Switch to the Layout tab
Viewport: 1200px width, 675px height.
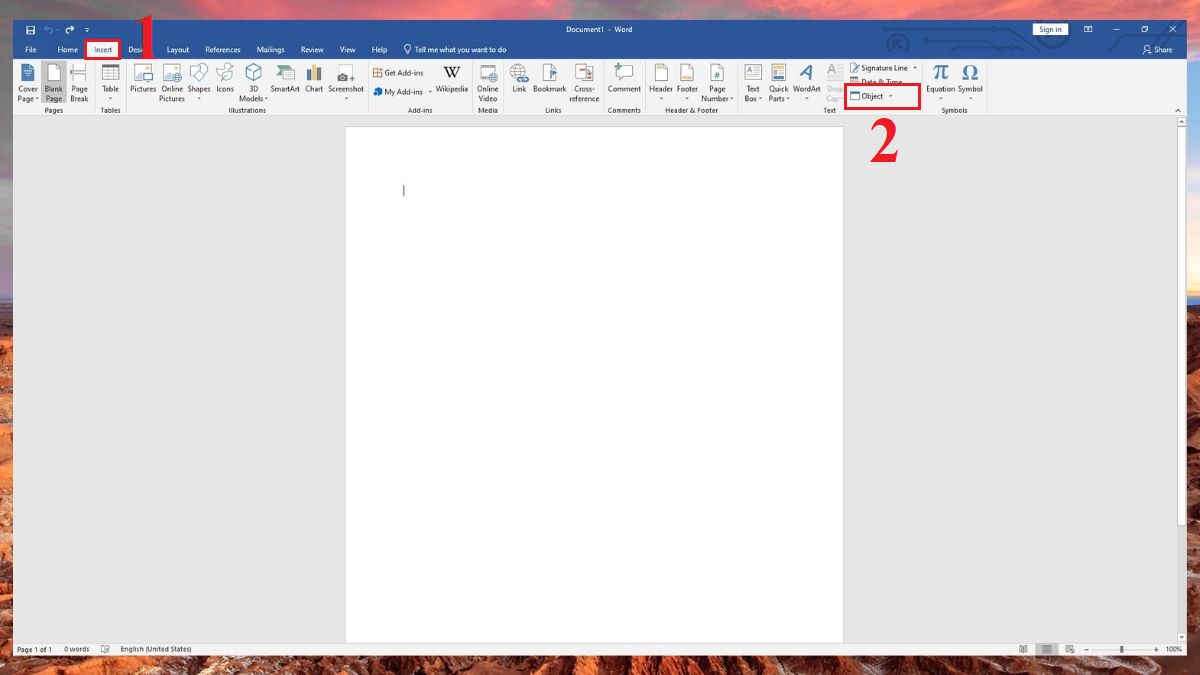[x=177, y=49]
